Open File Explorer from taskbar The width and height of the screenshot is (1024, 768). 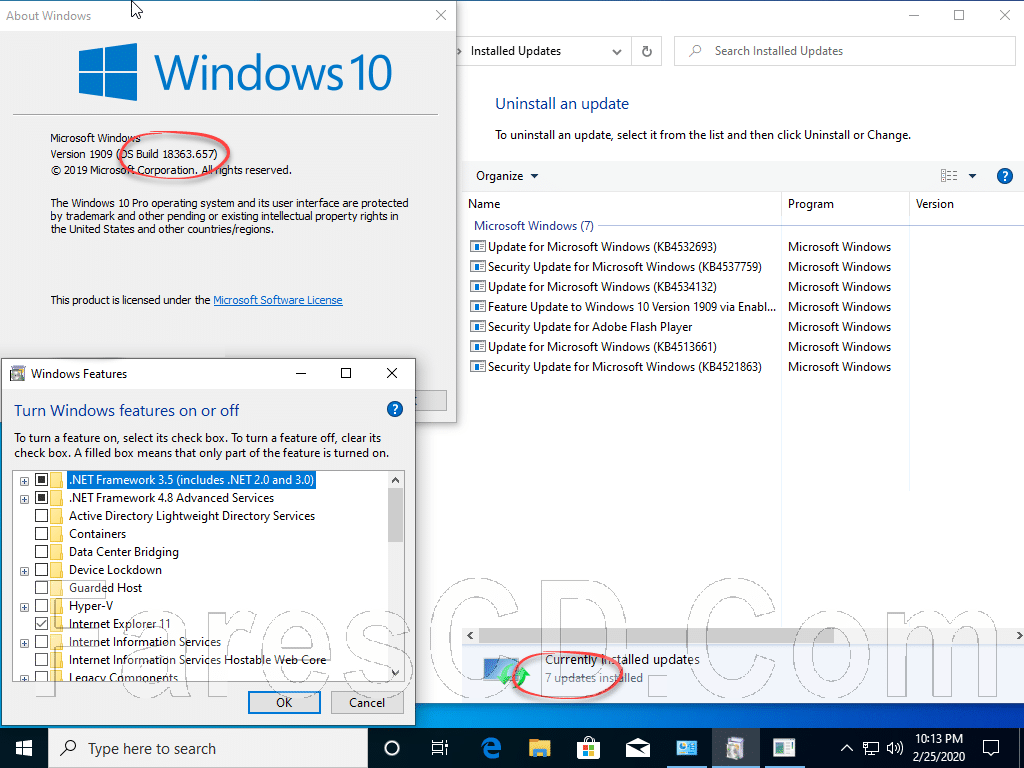(x=539, y=748)
